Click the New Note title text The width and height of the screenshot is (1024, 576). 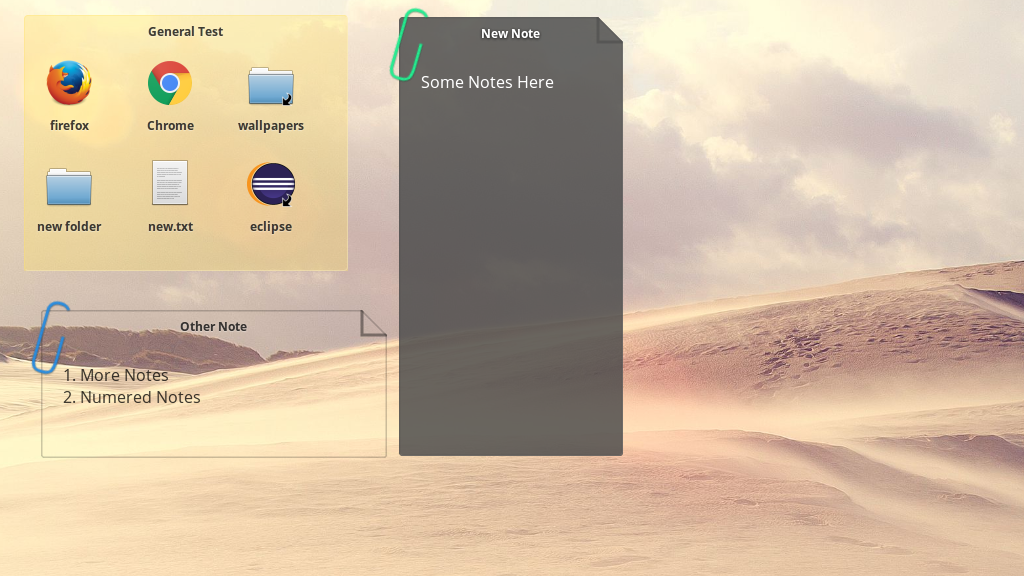[510, 33]
